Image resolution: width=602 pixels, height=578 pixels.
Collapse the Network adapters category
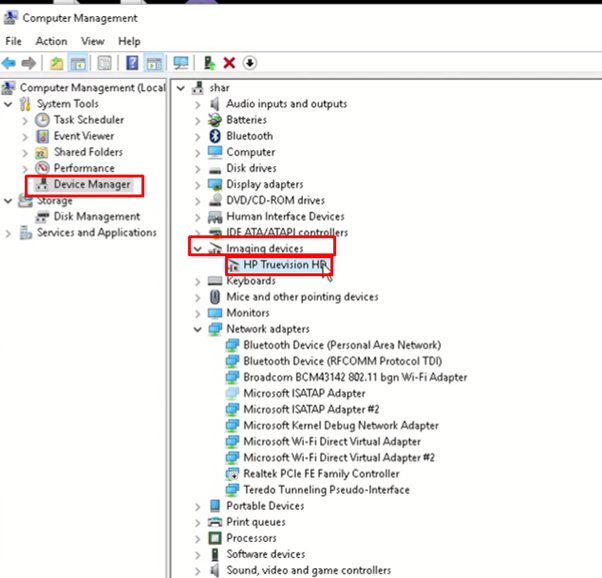197,330
